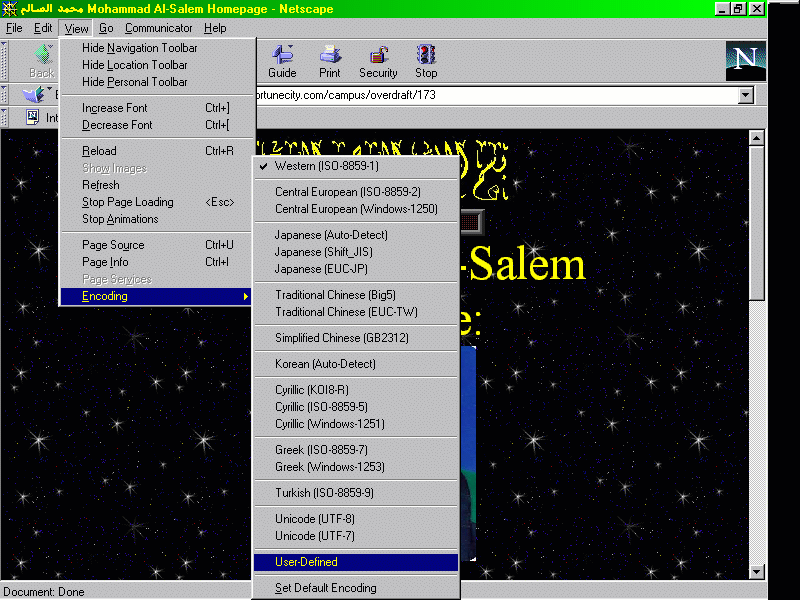
Task: Click Set Default Encoding
Action: (x=325, y=588)
